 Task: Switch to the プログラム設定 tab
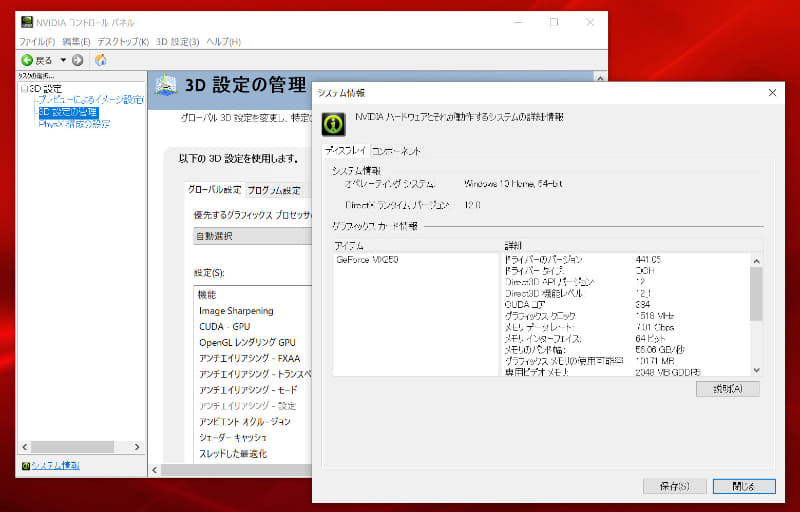coord(274,191)
